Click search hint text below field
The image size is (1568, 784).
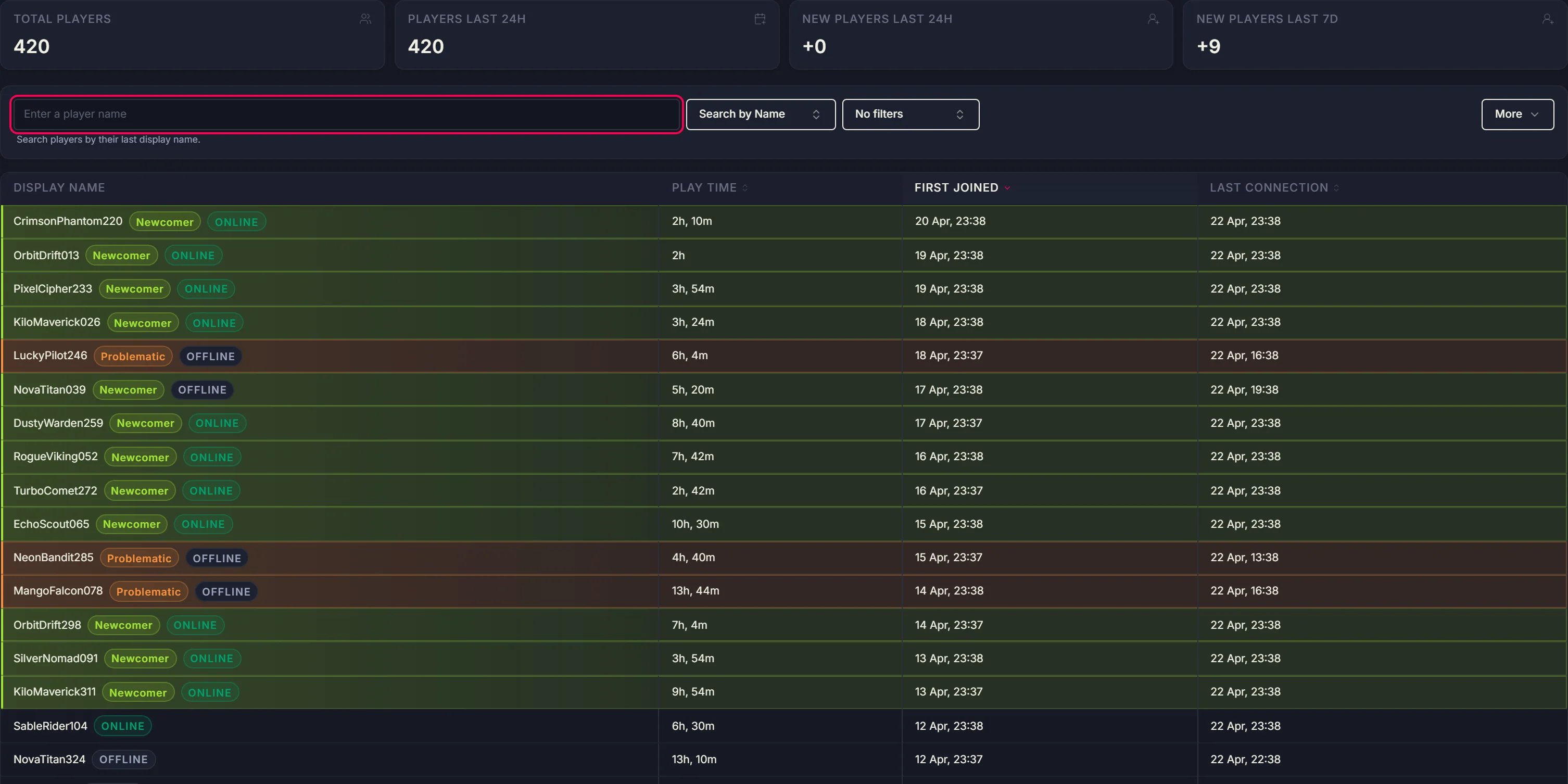coord(108,140)
